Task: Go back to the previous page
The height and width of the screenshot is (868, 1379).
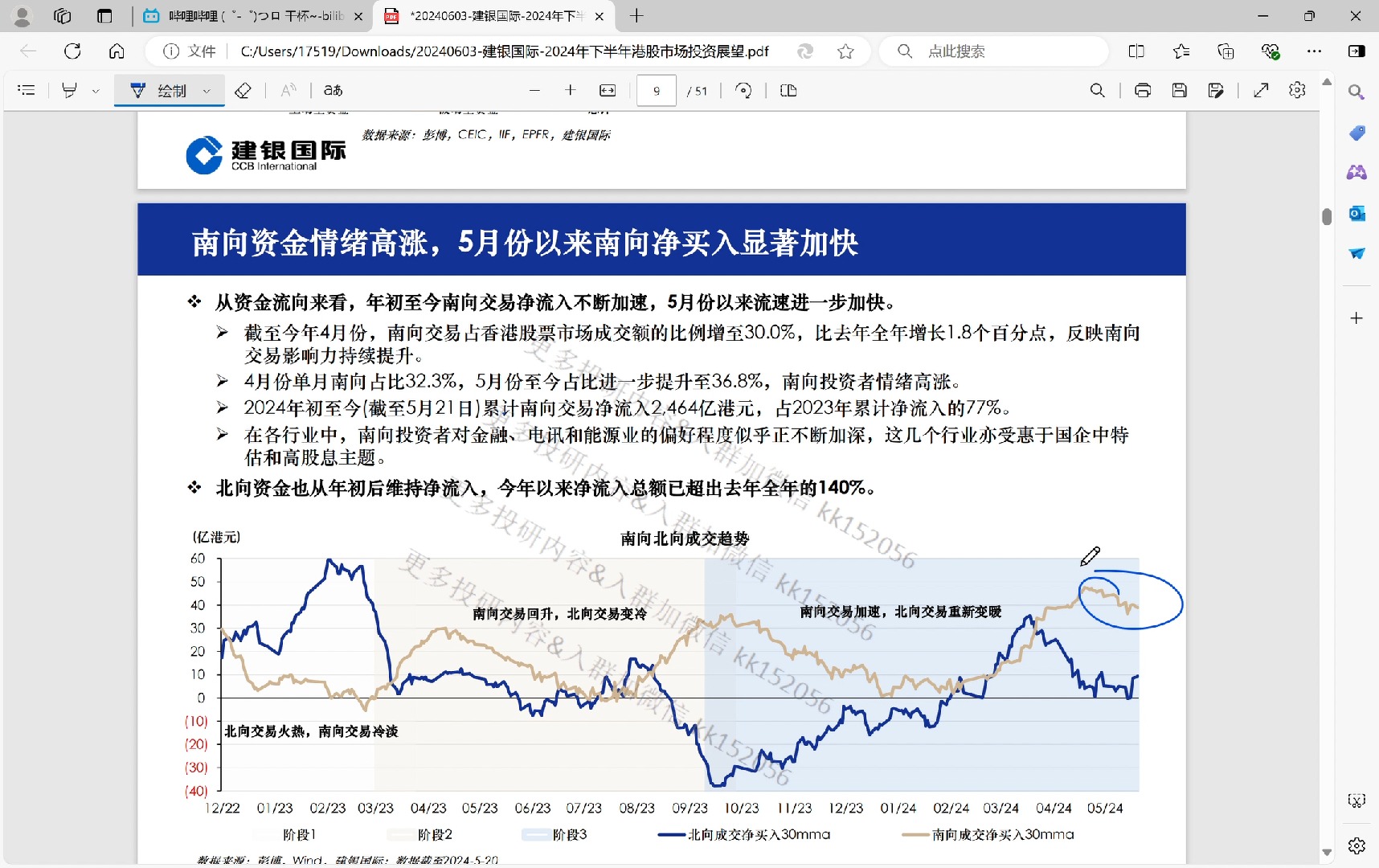Action: 28,51
